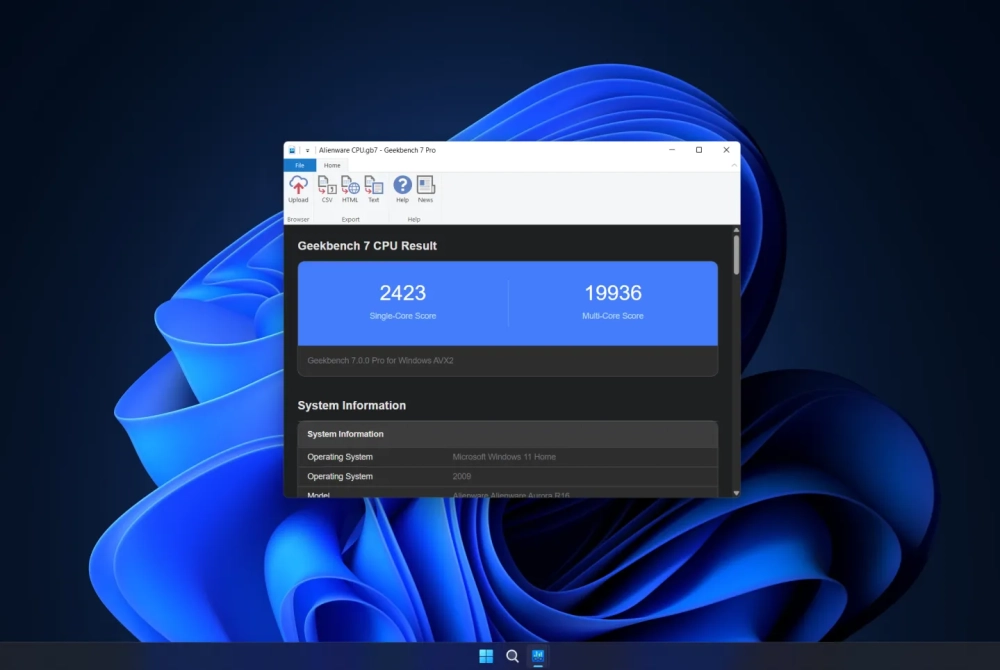Export results as HTML

(x=349, y=189)
